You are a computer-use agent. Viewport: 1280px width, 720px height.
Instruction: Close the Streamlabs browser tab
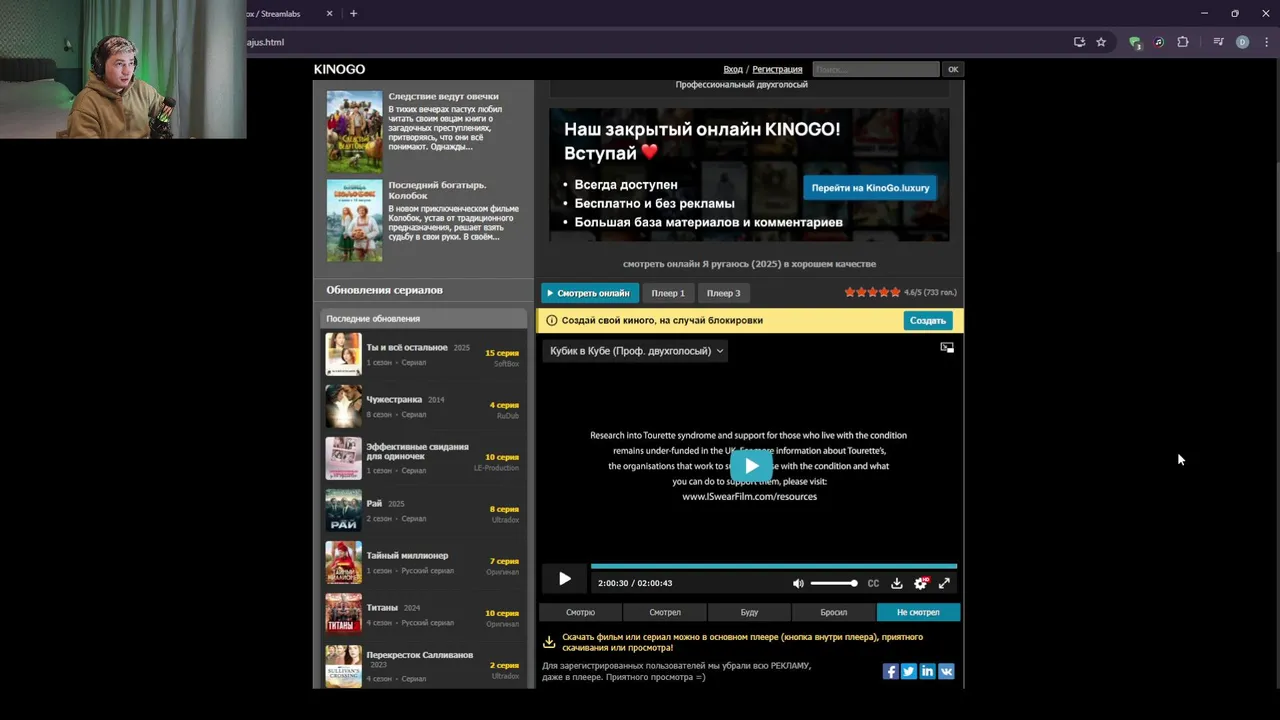coord(329,13)
